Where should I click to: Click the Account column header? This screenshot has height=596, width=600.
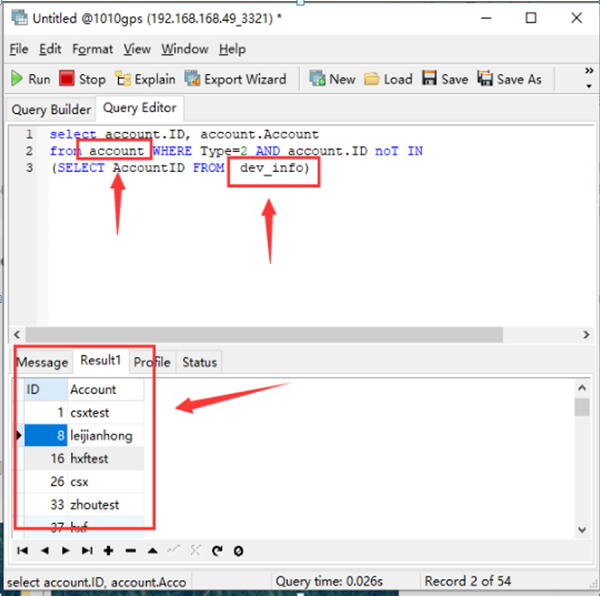click(x=106, y=389)
